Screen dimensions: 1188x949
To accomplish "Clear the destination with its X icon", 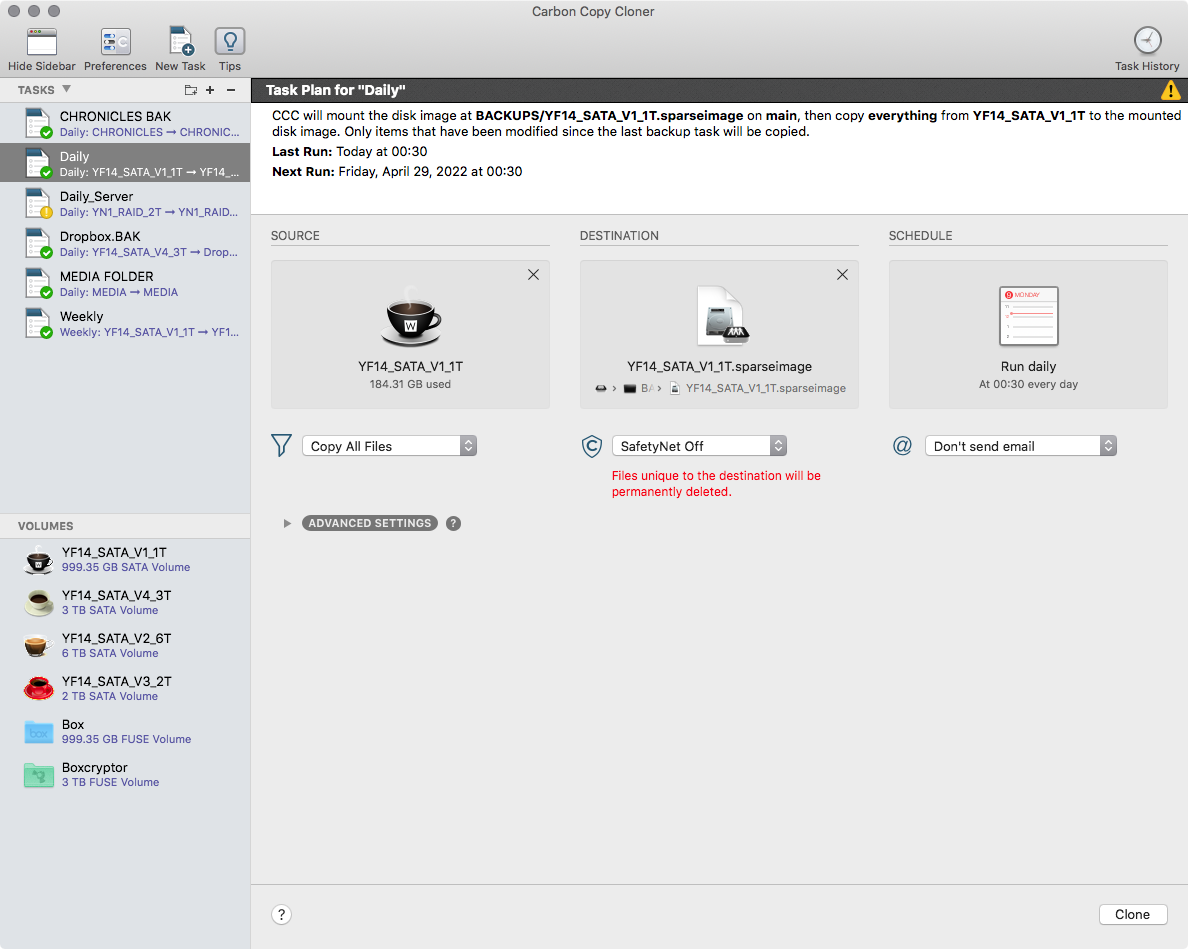I will (x=843, y=275).
